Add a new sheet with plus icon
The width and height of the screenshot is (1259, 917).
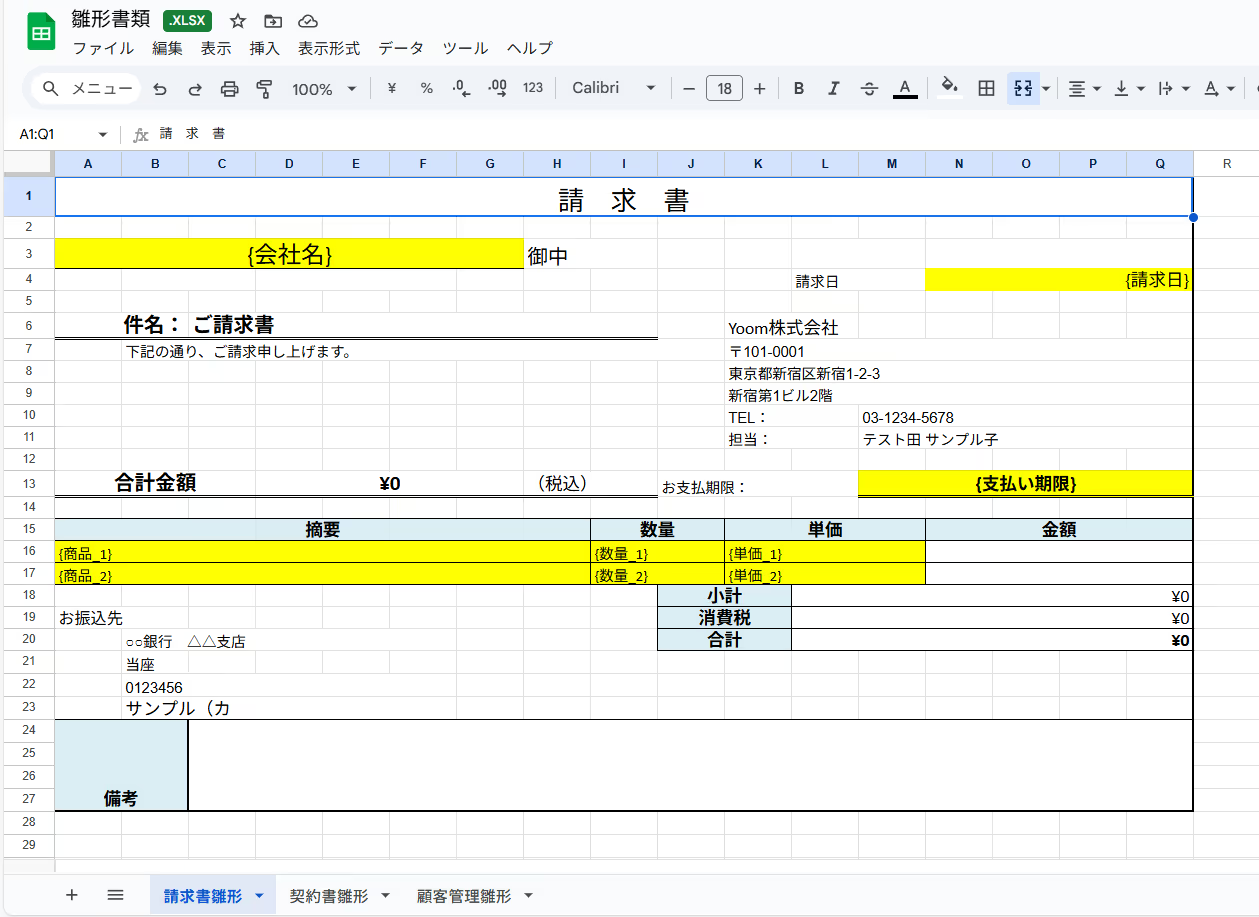[x=71, y=895]
